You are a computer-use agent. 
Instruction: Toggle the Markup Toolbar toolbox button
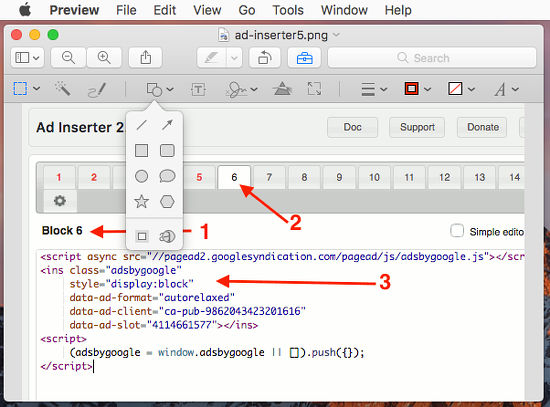(304, 58)
